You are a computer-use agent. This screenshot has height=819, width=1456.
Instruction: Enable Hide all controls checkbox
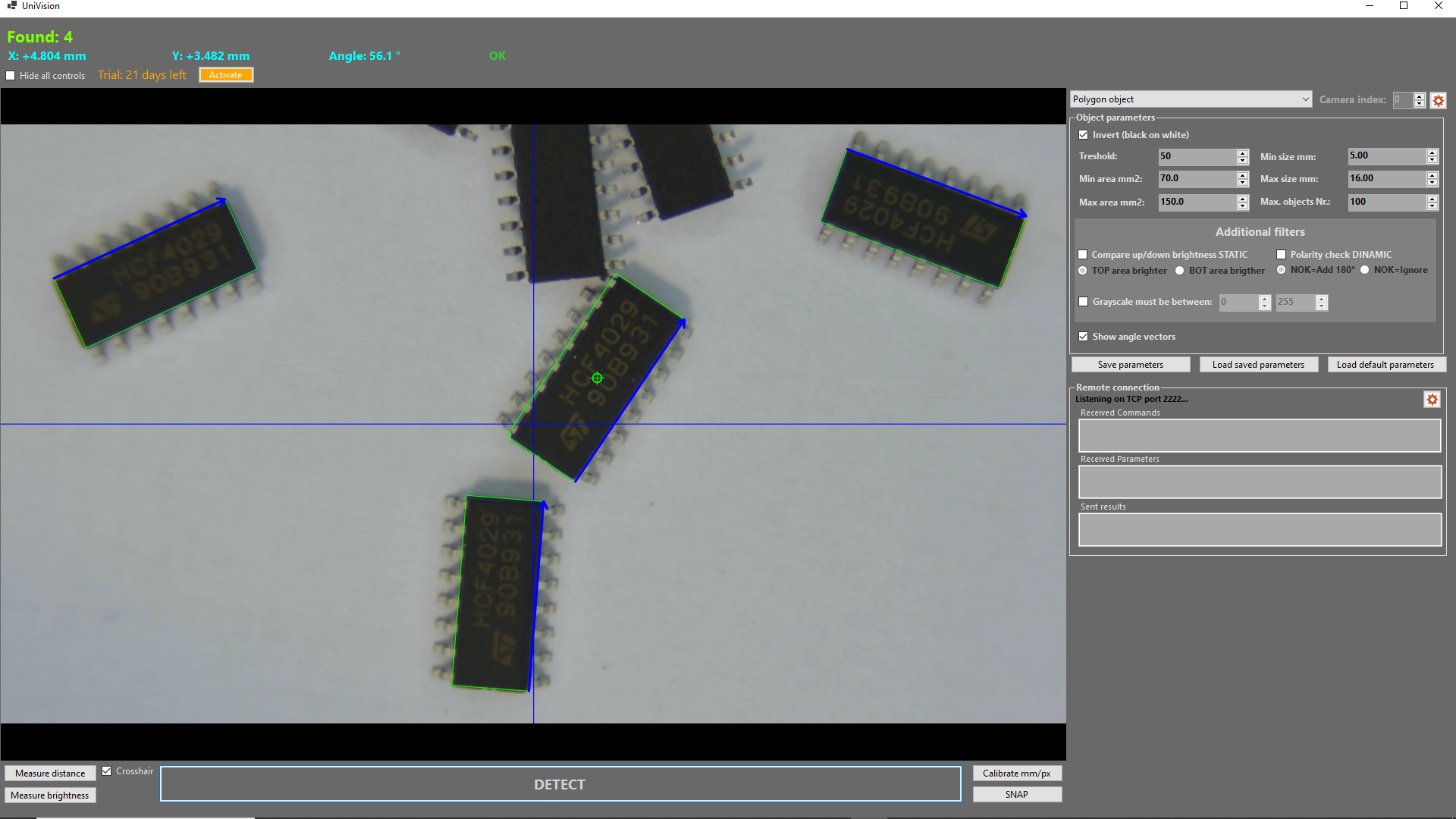pyautogui.click(x=11, y=76)
